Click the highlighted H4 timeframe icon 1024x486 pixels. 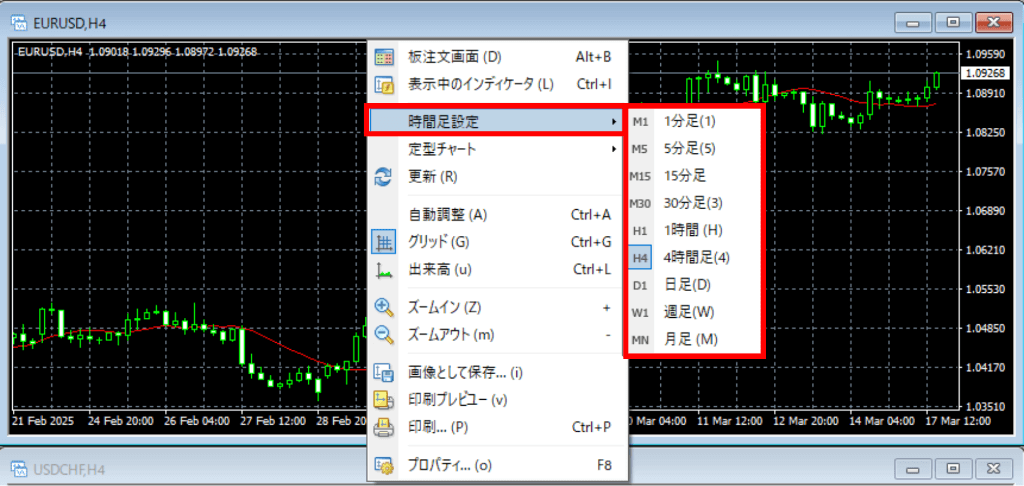tap(641, 257)
